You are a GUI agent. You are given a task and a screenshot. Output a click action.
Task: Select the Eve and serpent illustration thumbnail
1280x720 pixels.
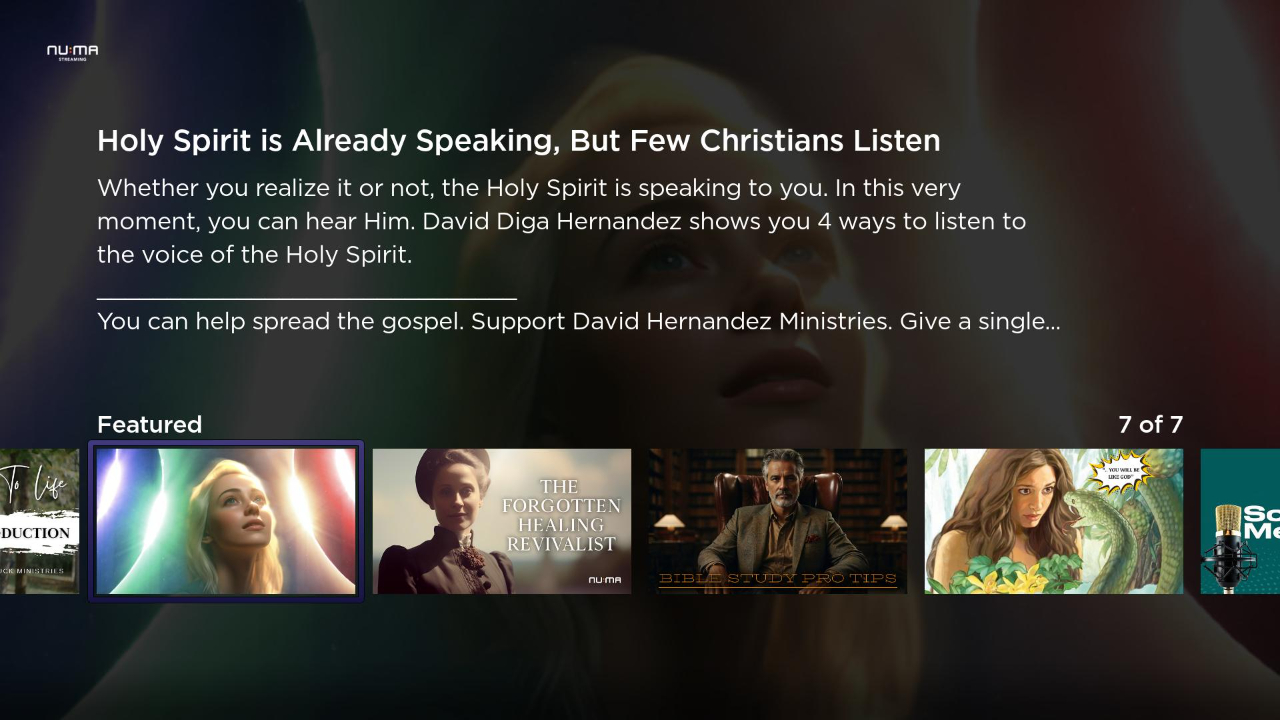tap(1054, 521)
